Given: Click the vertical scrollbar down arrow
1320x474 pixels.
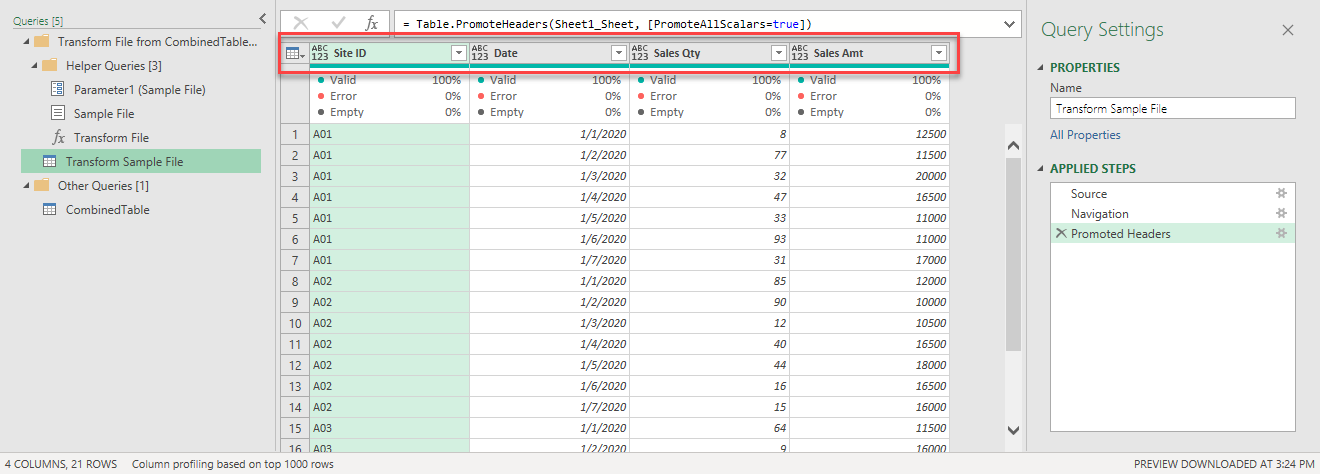Looking at the screenshot, I should [x=1013, y=430].
